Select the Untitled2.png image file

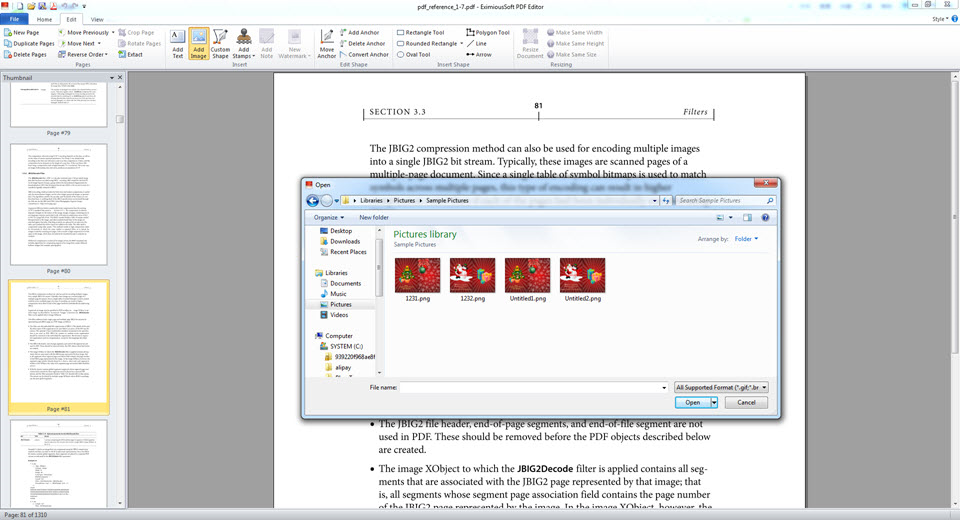click(x=582, y=280)
